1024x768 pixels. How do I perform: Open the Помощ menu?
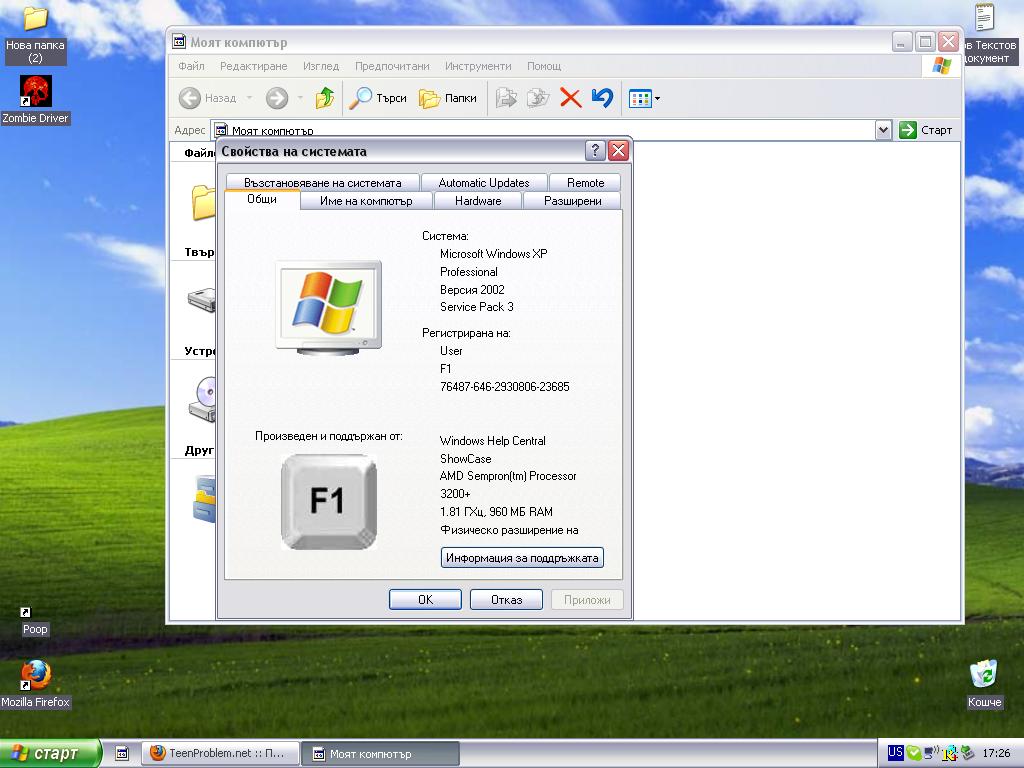pyautogui.click(x=544, y=66)
